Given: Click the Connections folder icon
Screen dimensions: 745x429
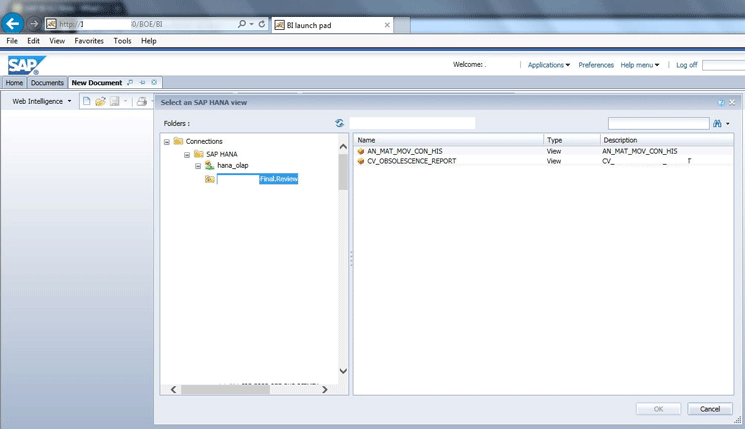Looking at the screenshot, I should (x=178, y=141).
